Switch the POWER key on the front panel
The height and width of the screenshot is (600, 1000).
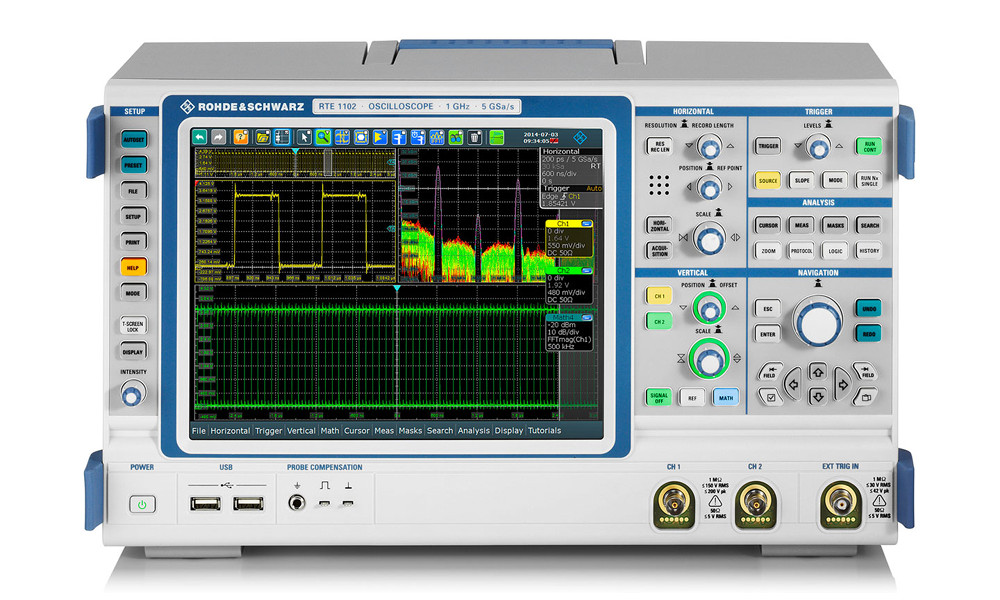tap(142, 504)
